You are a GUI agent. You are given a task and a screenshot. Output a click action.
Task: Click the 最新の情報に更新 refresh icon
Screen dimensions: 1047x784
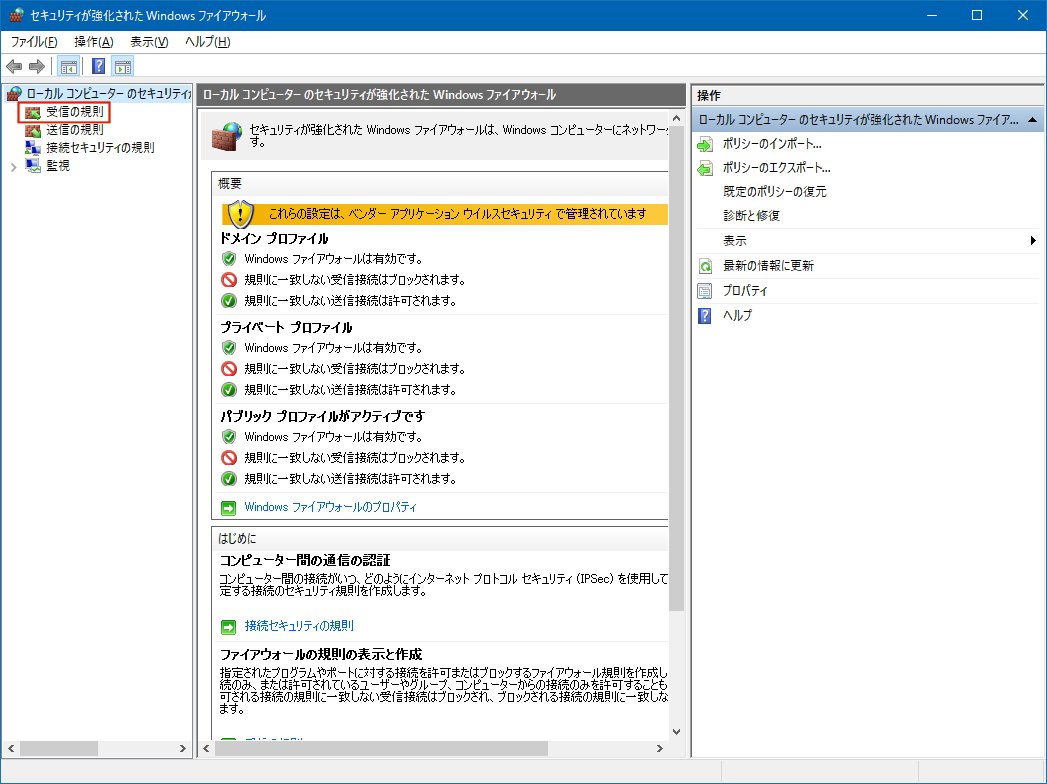coord(705,266)
